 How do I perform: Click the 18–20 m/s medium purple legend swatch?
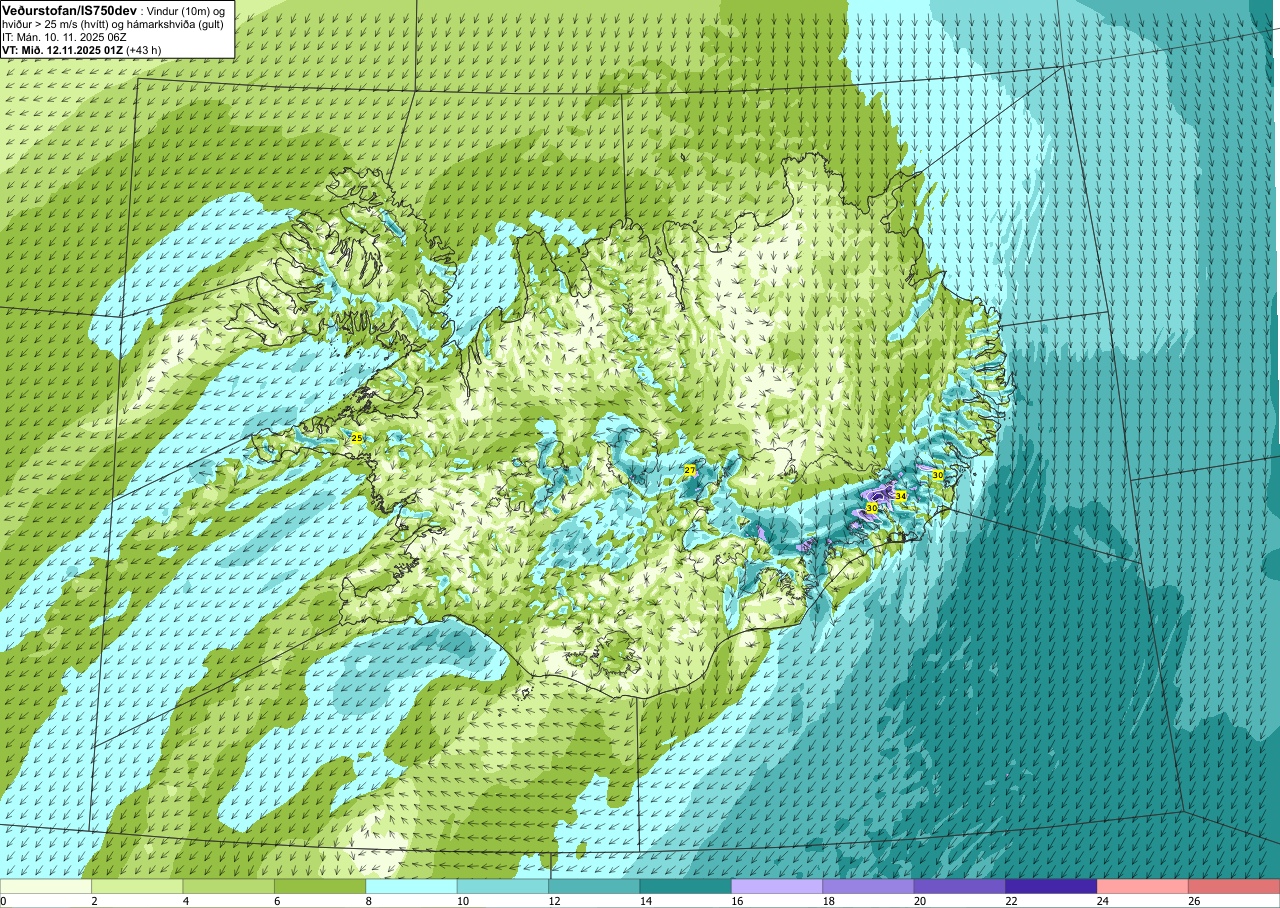pos(868,887)
